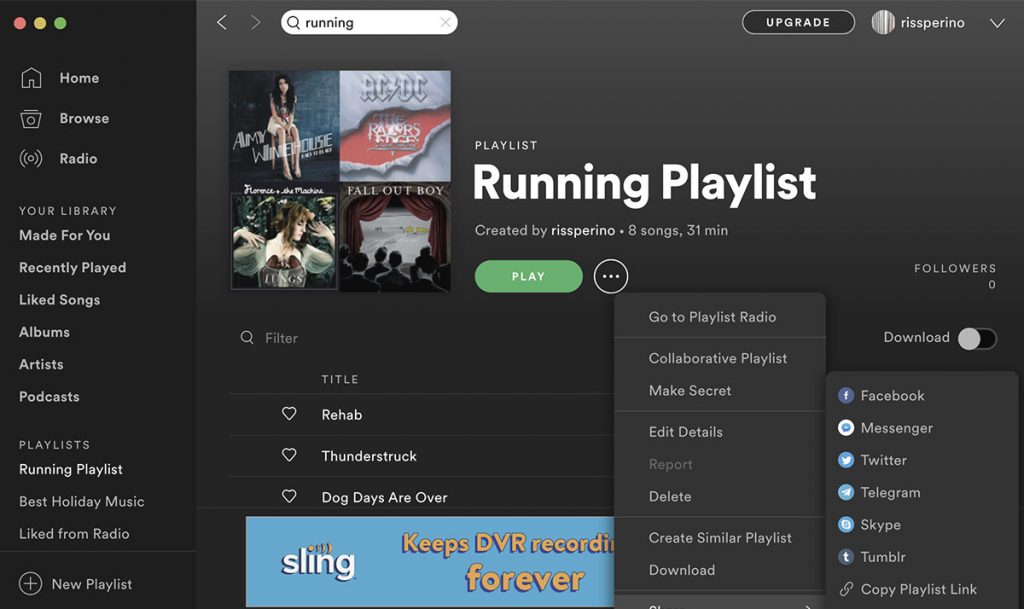Click the green PLAY button
The height and width of the screenshot is (609, 1024).
click(x=528, y=276)
